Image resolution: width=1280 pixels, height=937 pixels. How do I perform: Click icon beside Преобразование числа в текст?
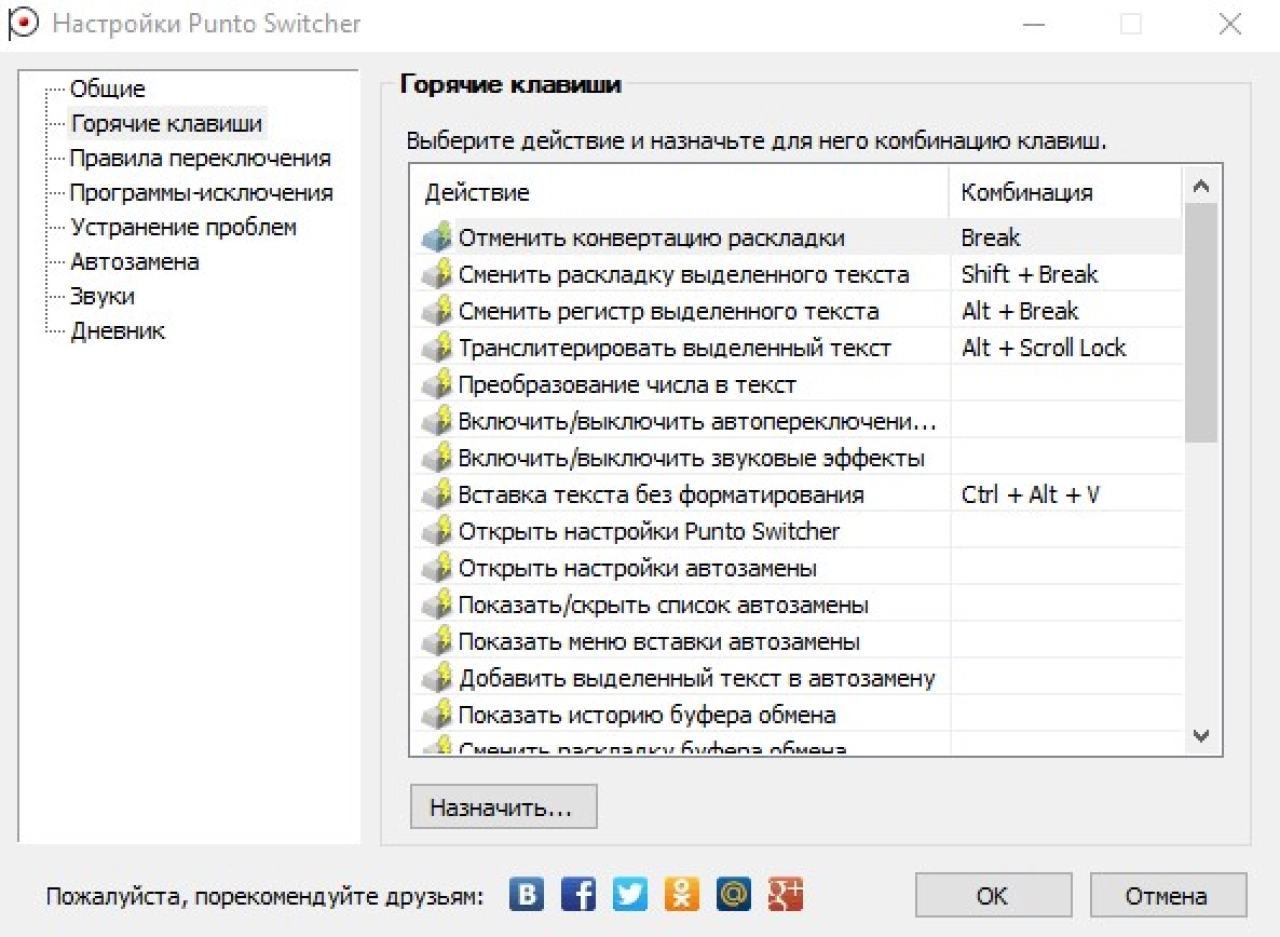(437, 385)
